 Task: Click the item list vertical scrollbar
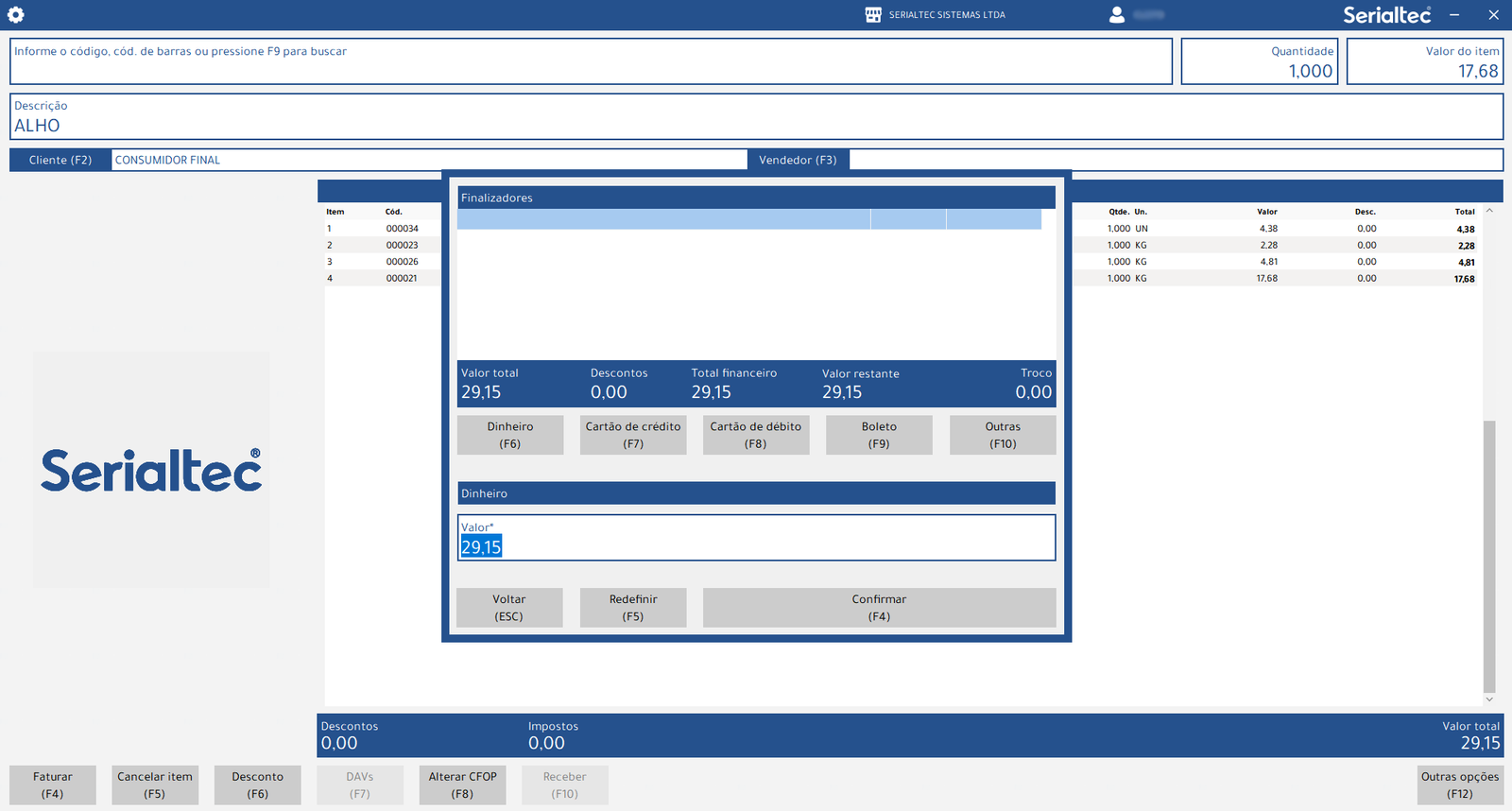tap(1489, 556)
